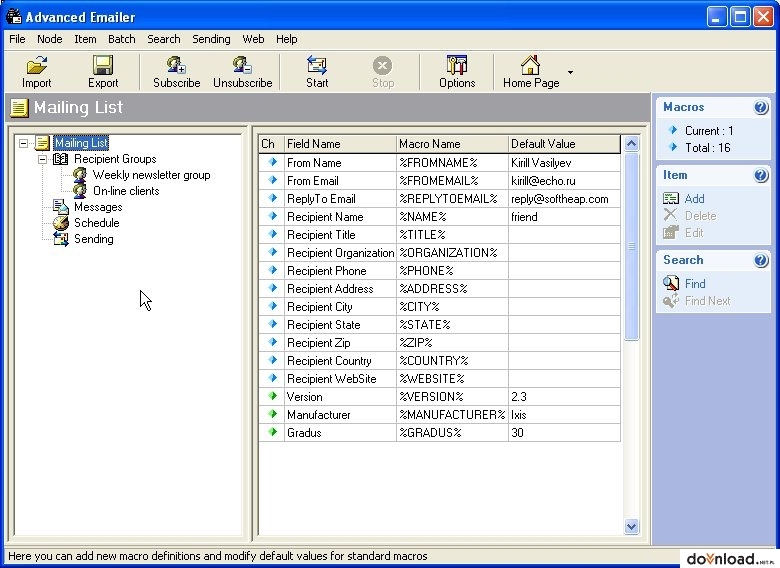The height and width of the screenshot is (568, 780).
Task: Click the Edit link in Item panel
Action: (694, 232)
